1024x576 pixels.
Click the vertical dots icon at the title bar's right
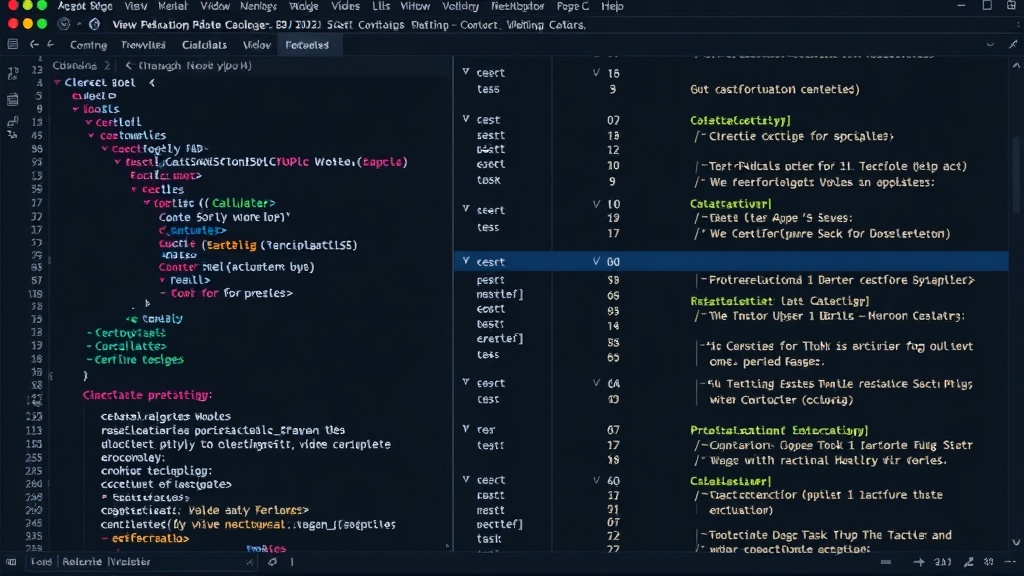pyautogui.click(x=1018, y=25)
